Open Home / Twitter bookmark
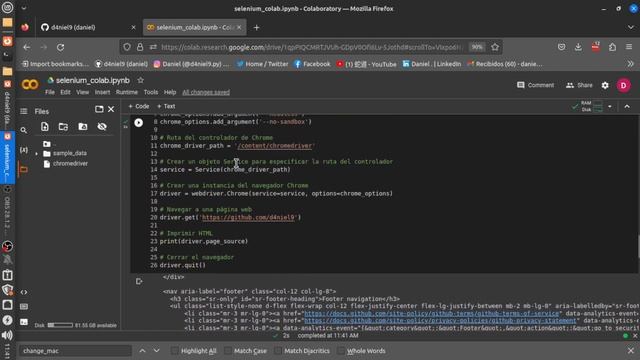The height and width of the screenshot is (360, 640). (x=262, y=64)
